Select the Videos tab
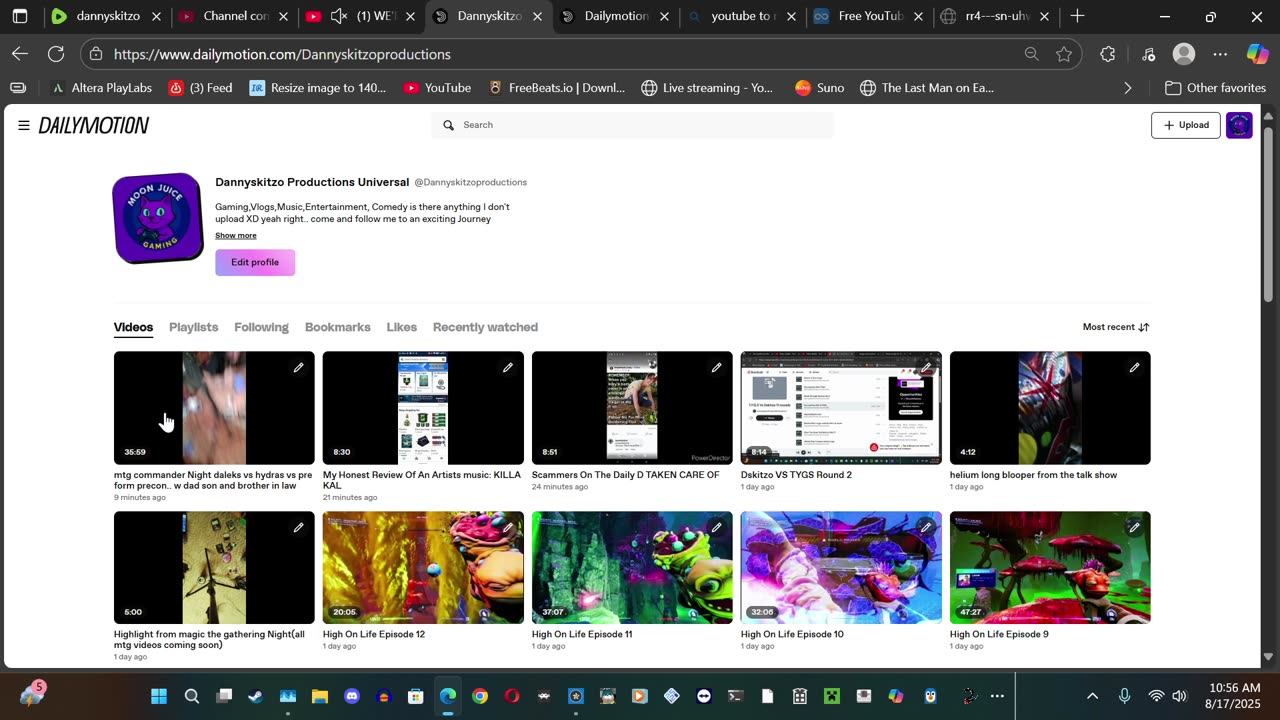The width and height of the screenshot is (1280, 720). point(133,327)
